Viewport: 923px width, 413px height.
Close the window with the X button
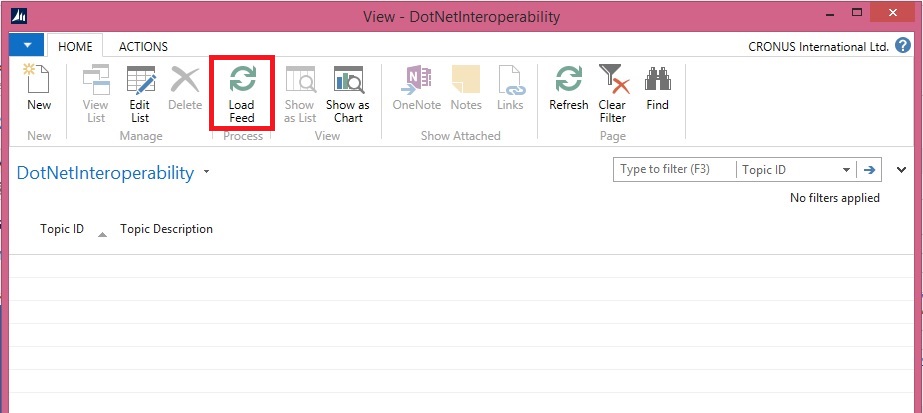pos(894,12)
